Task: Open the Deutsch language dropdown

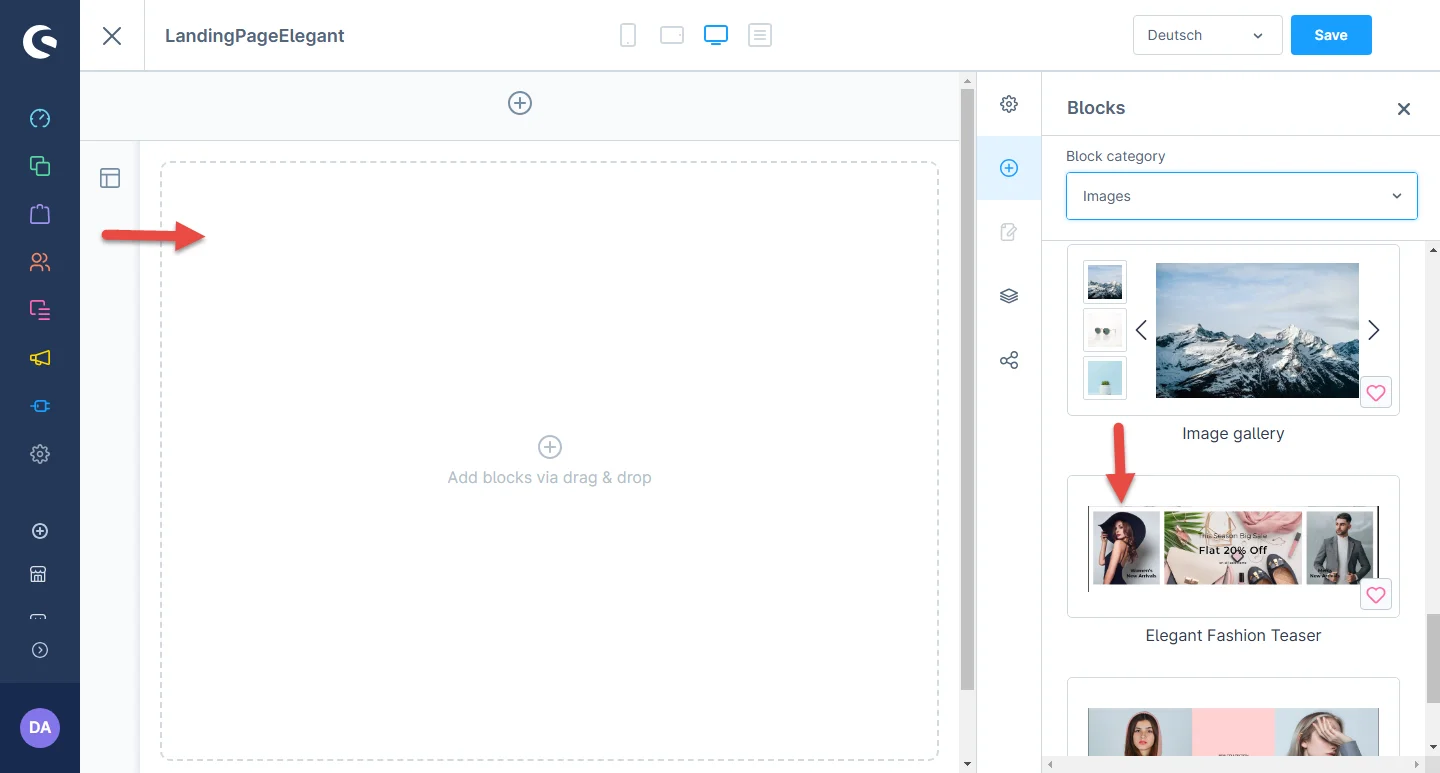Action: (1207, 35)
